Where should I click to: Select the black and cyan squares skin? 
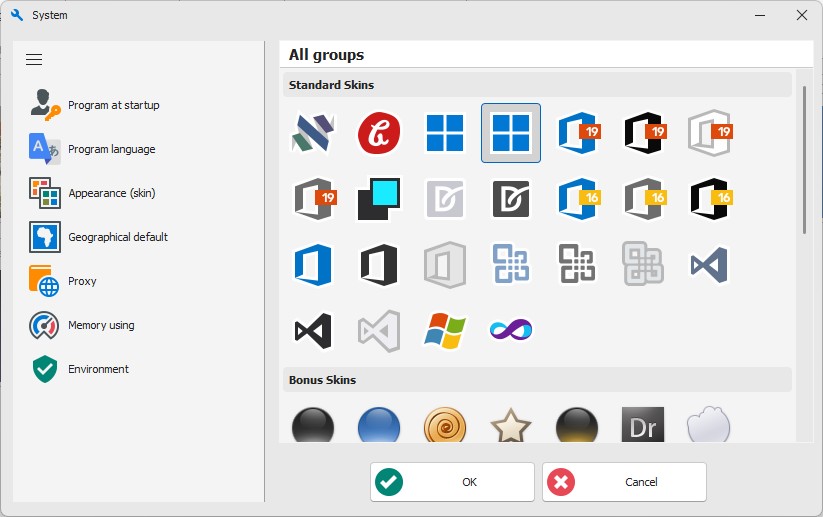379,198
